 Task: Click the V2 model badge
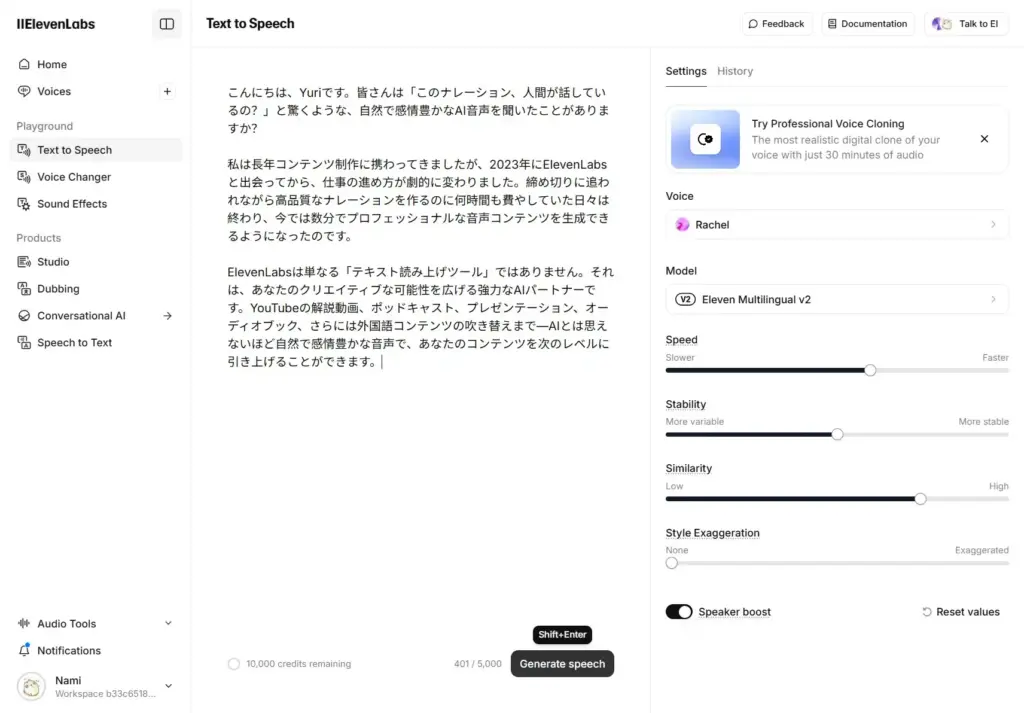(x=685, y=300)
